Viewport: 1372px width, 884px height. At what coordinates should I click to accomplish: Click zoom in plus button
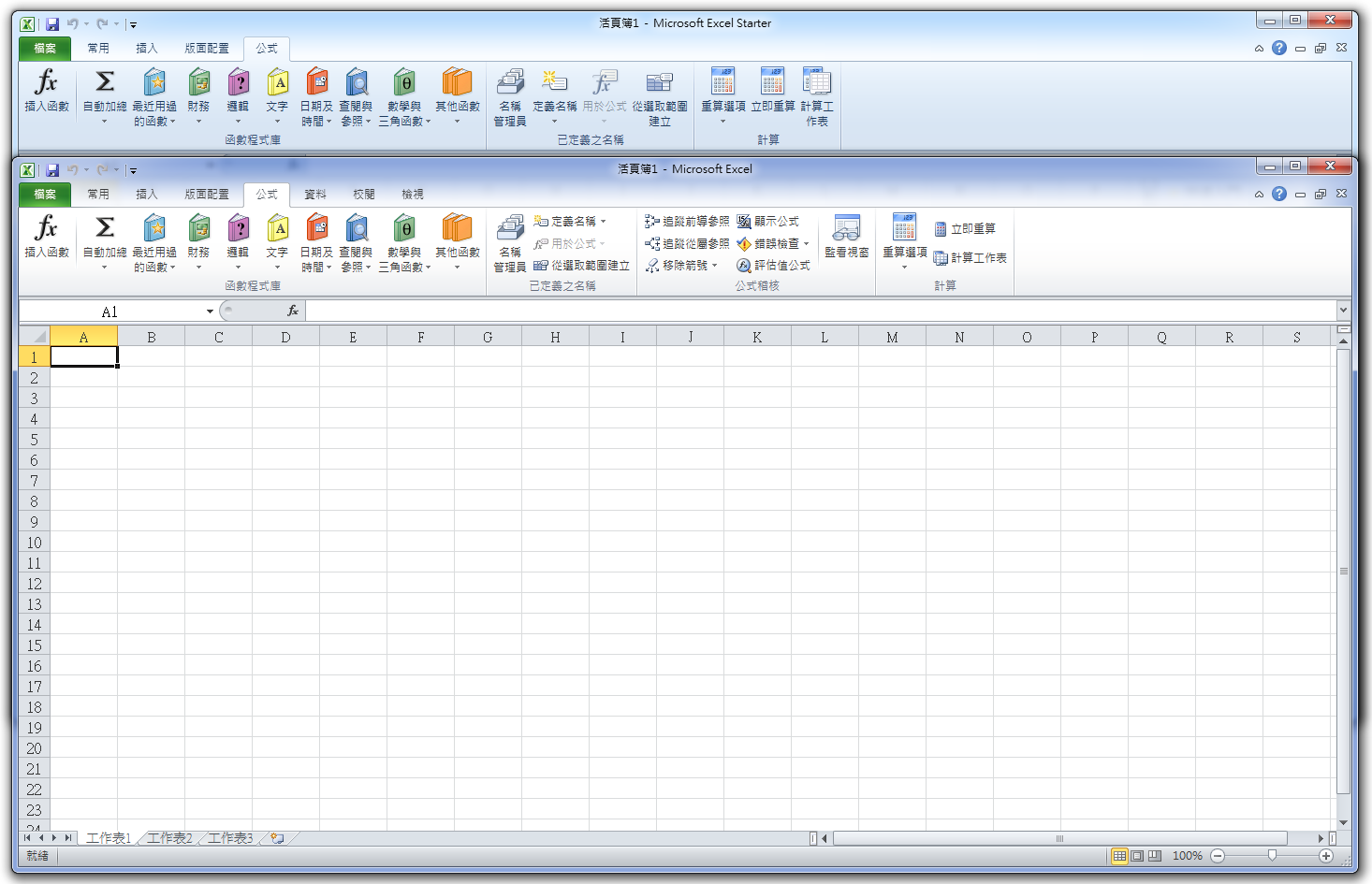(1326, 856)
